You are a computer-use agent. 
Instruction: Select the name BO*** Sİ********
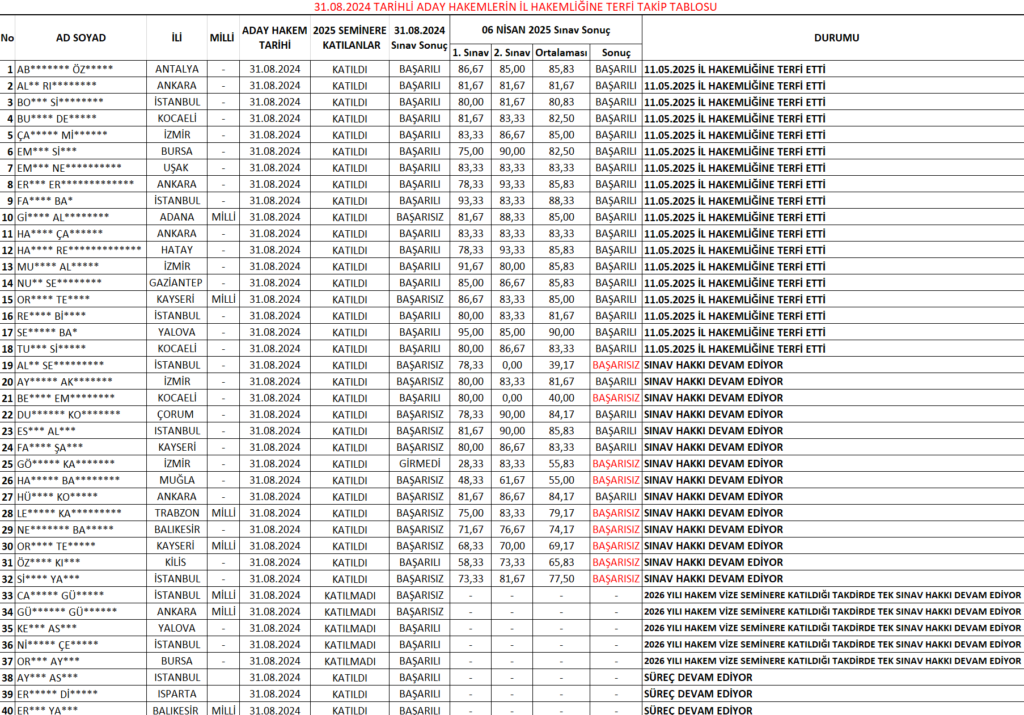point(60,102)
